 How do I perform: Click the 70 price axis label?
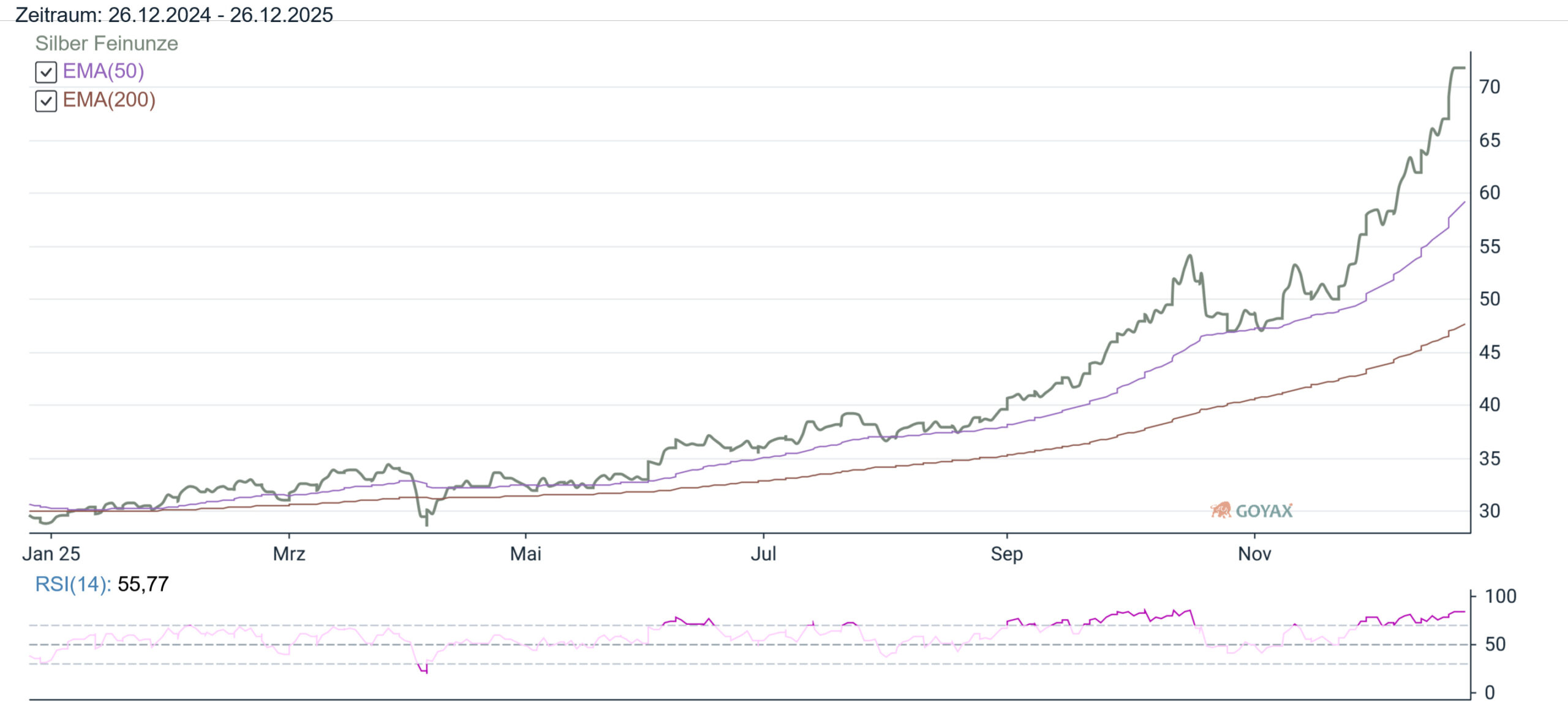click(x=1490, y=87)
